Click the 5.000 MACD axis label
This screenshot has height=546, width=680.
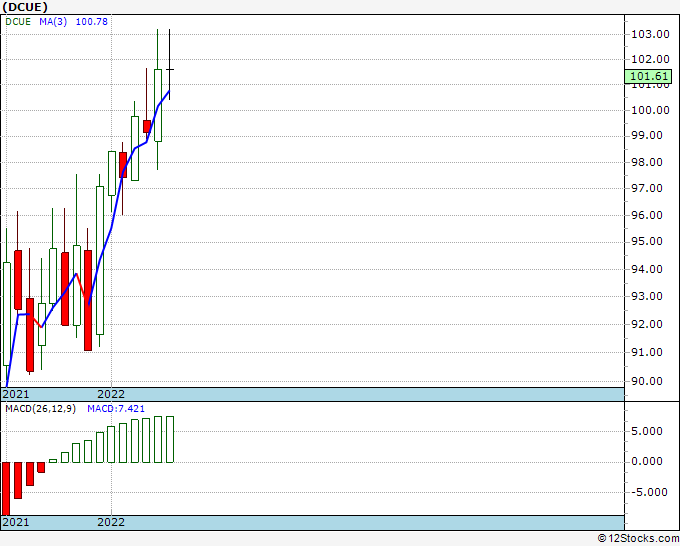click(x=647, y=431)
